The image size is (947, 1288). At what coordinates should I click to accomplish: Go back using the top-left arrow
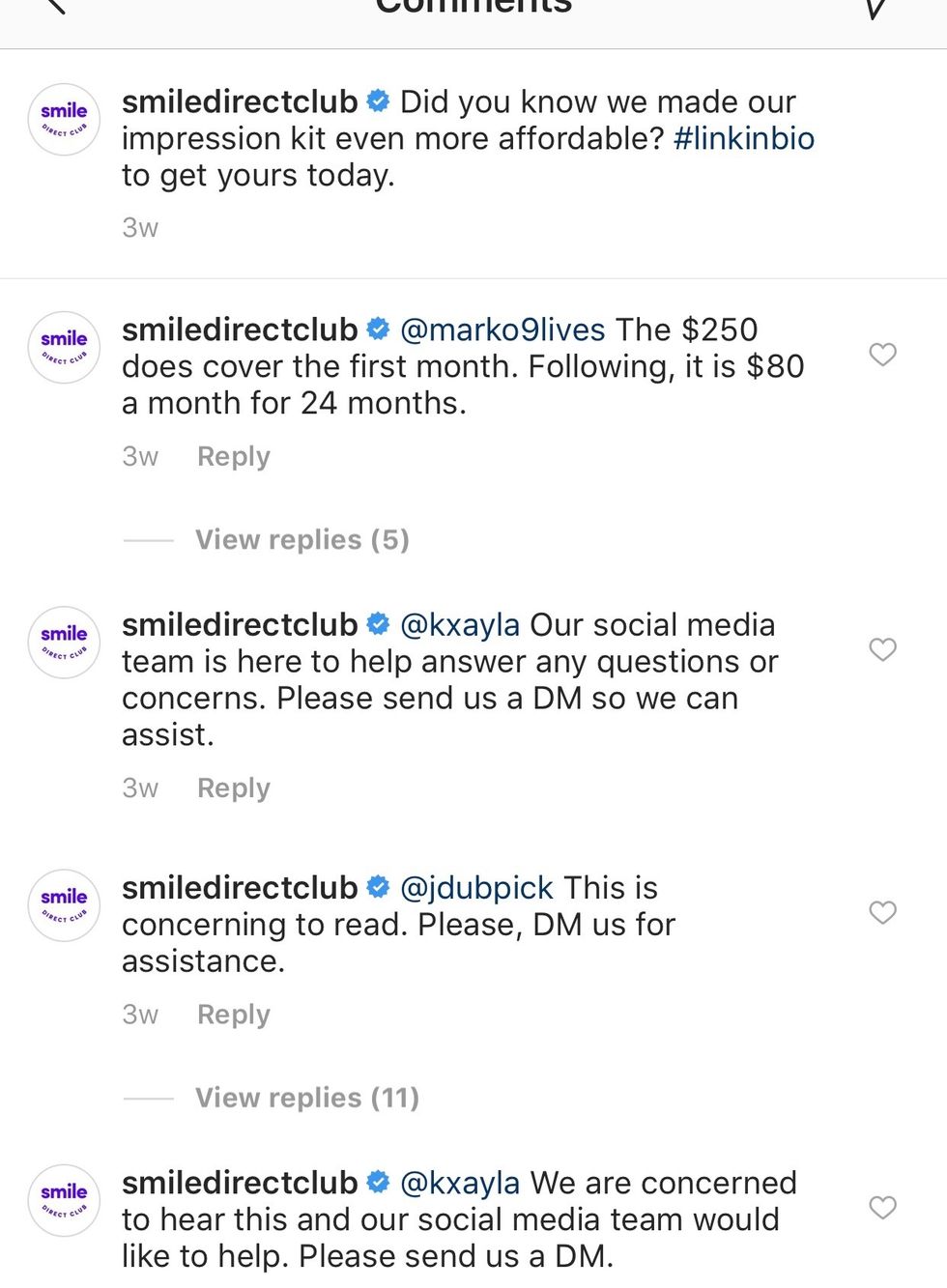(x=55, y=6)
